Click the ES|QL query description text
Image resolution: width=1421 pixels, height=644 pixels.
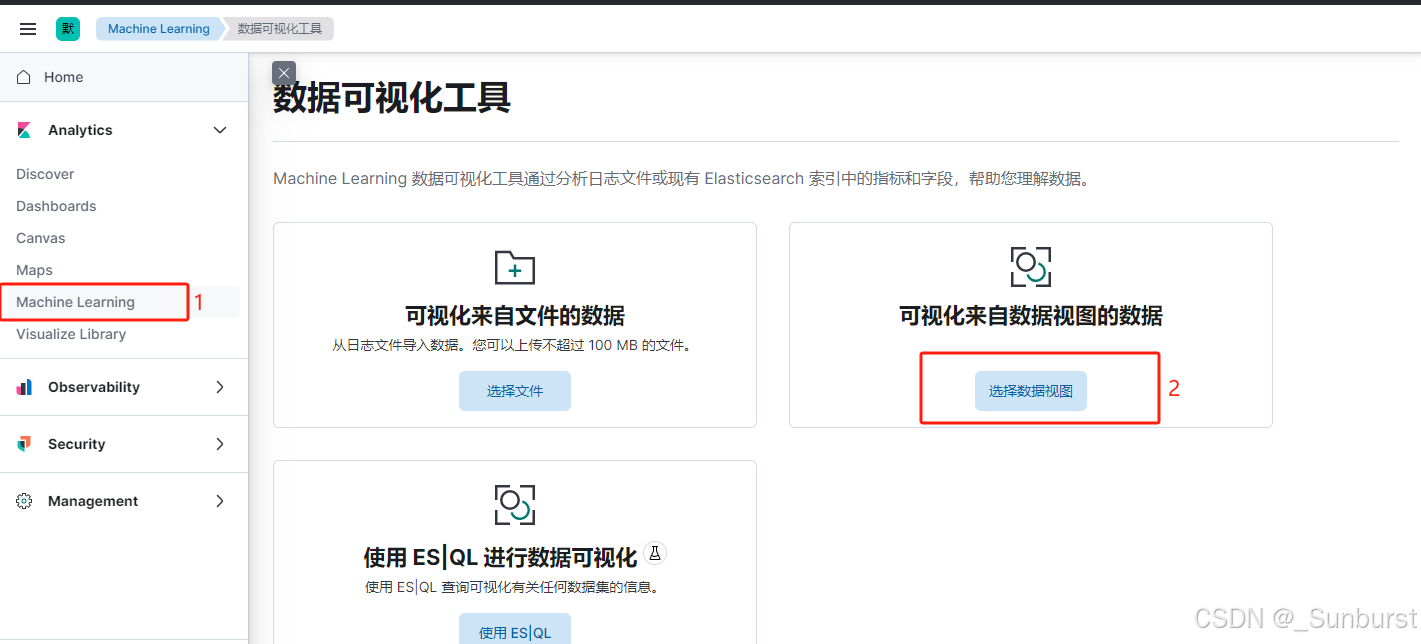[x=515, y=586]
